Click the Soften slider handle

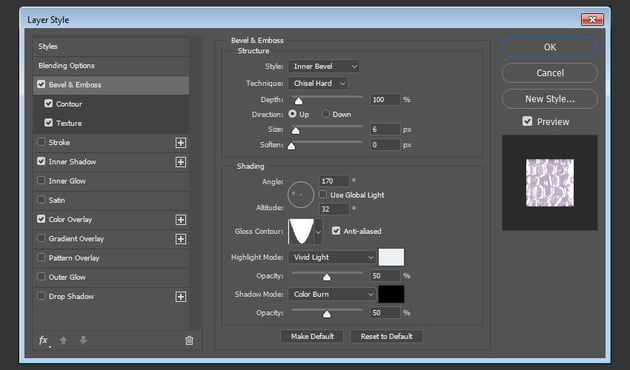[x=292, y=145]
